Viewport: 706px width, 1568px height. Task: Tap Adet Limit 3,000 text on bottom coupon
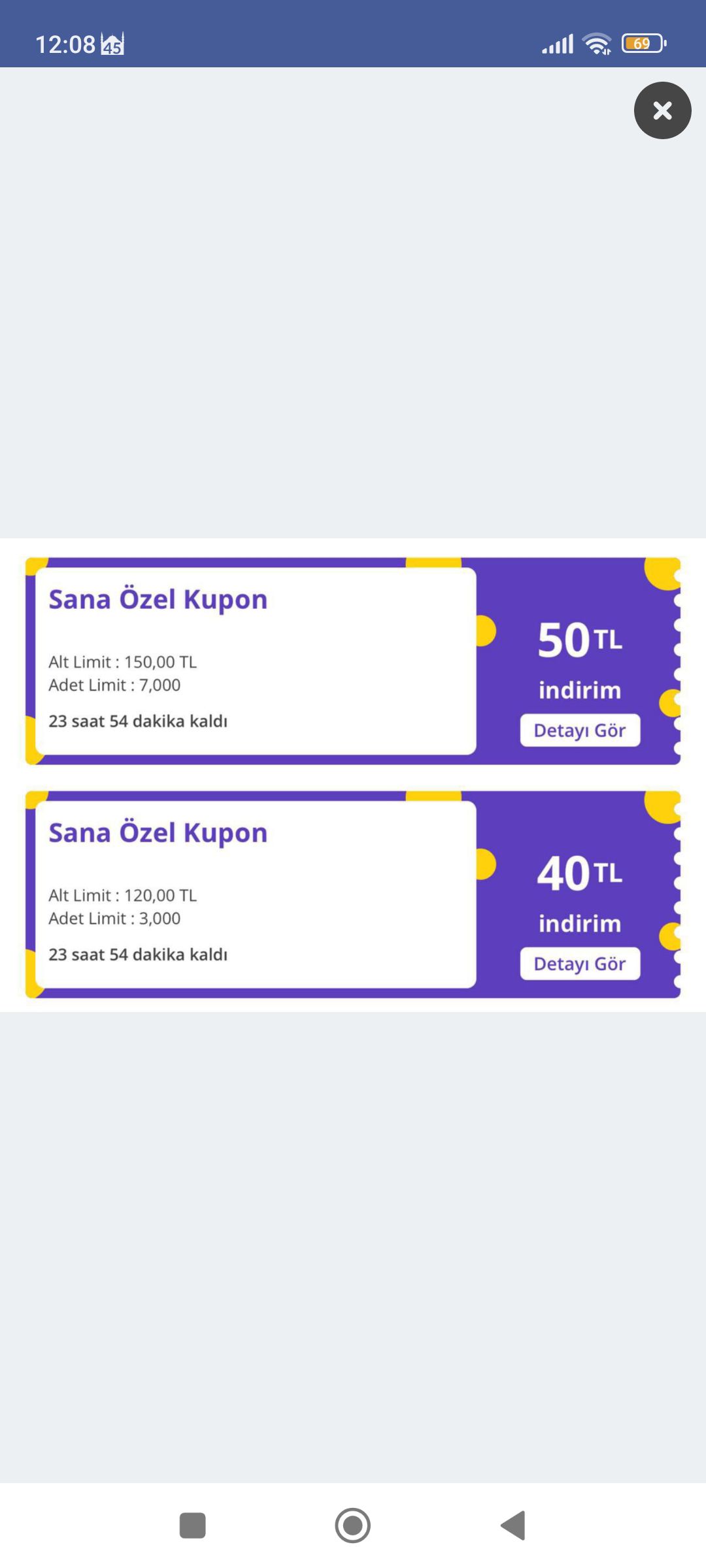coord(115,917)
